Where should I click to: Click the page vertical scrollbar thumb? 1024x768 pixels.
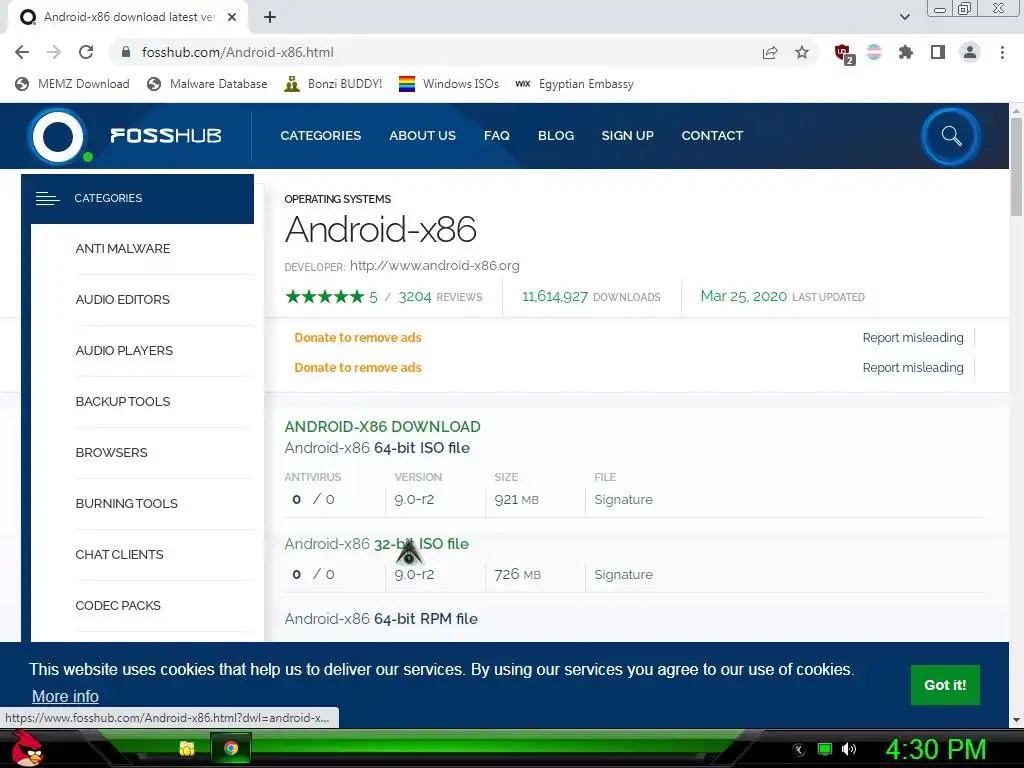[1016, 168]
